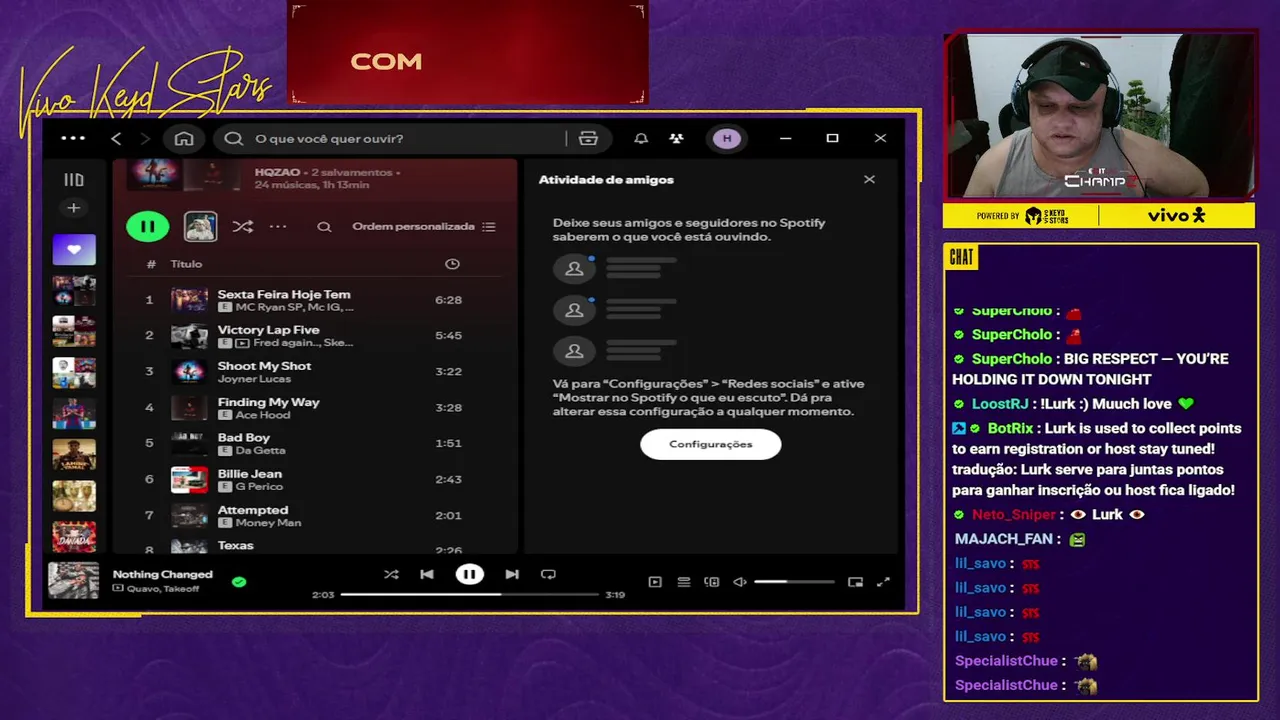This screenshot has height=720, width=1280.
Task: Open the Browse icon in search bar
Action: [588, 139]
